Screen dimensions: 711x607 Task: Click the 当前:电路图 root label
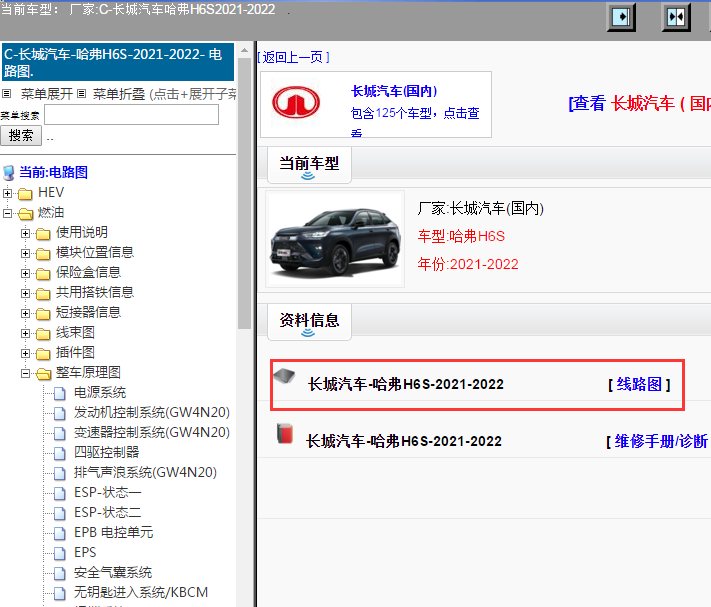point(54,172)
